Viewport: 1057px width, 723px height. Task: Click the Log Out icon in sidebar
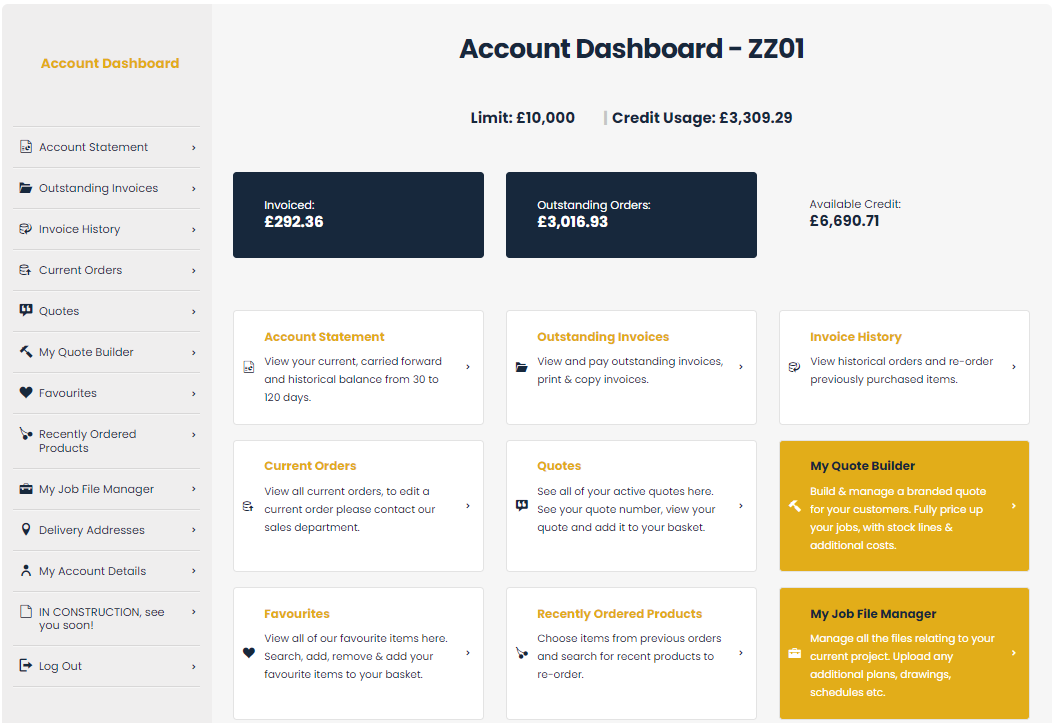tap(26, 666)
